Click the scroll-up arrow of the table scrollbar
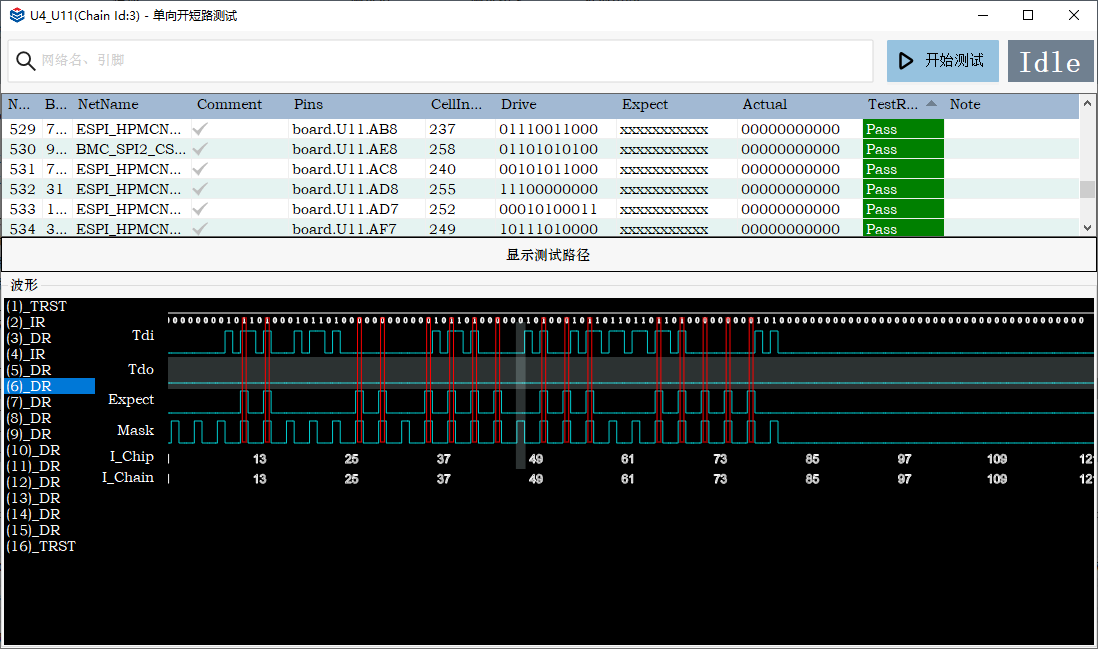The width and height of the screenshot is (1098, 649). pos(1087,104)
